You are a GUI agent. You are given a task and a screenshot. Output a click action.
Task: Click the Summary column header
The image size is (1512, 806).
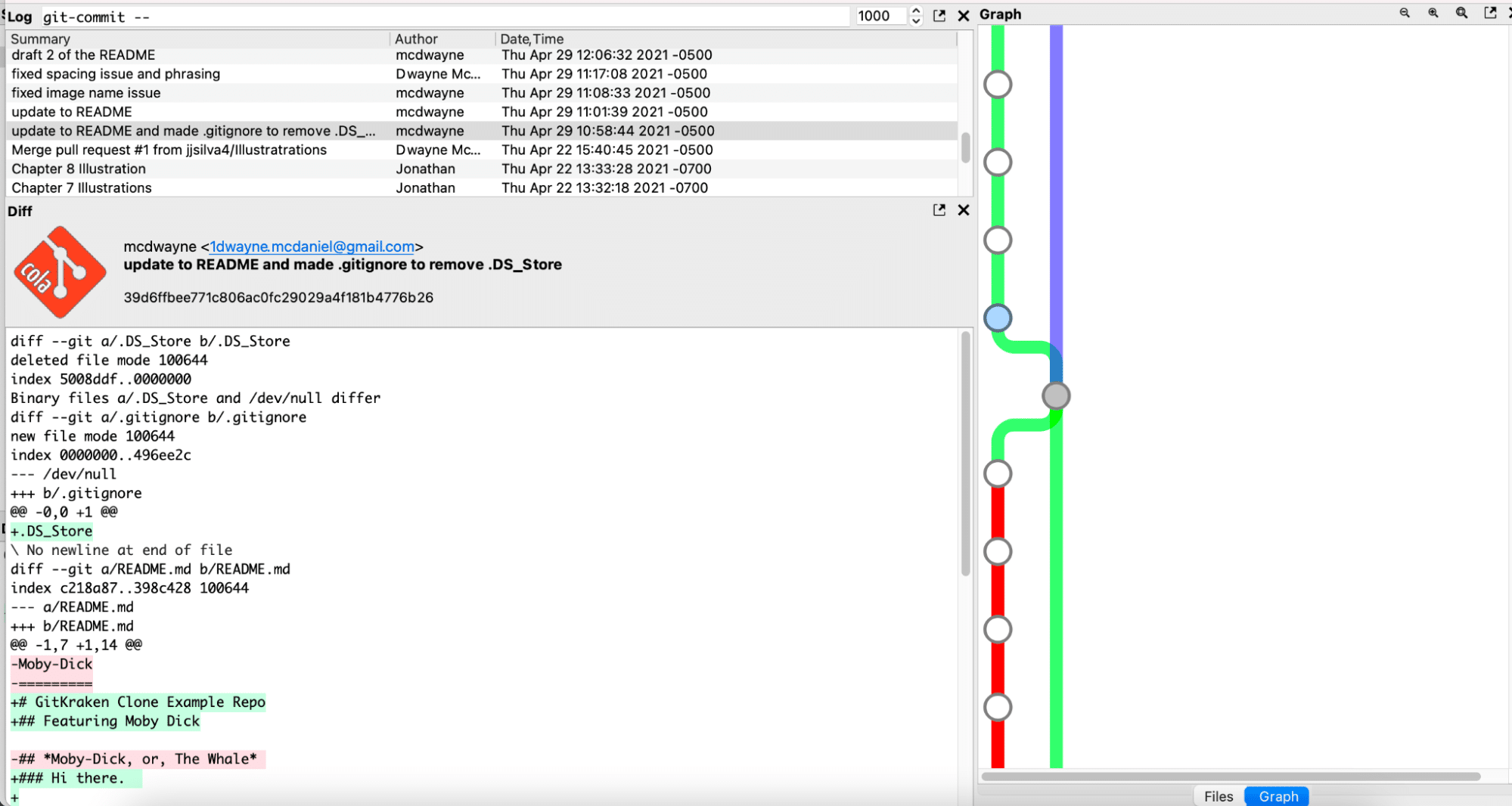pos(41,39)
